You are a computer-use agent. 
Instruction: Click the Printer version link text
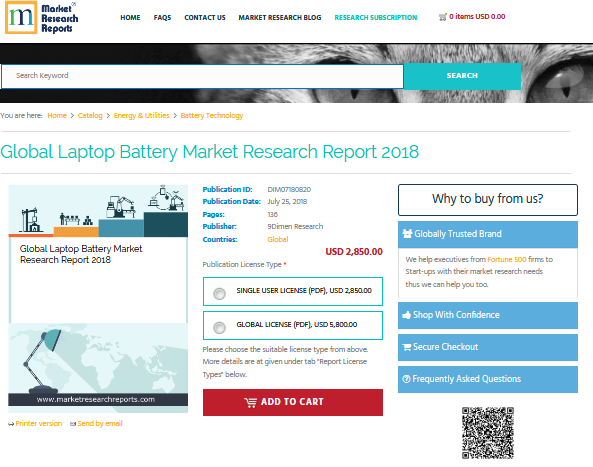(x=39, y=424)
